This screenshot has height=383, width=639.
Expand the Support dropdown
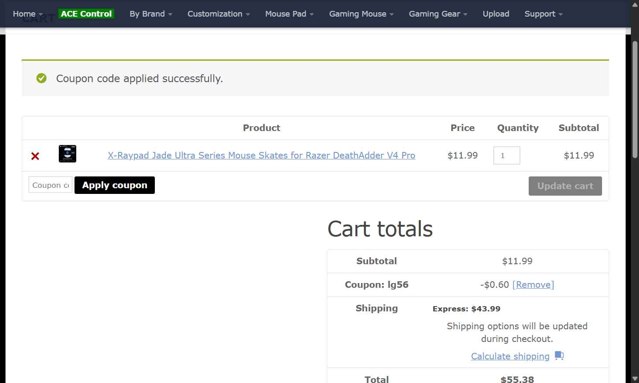tap(544, 14)
